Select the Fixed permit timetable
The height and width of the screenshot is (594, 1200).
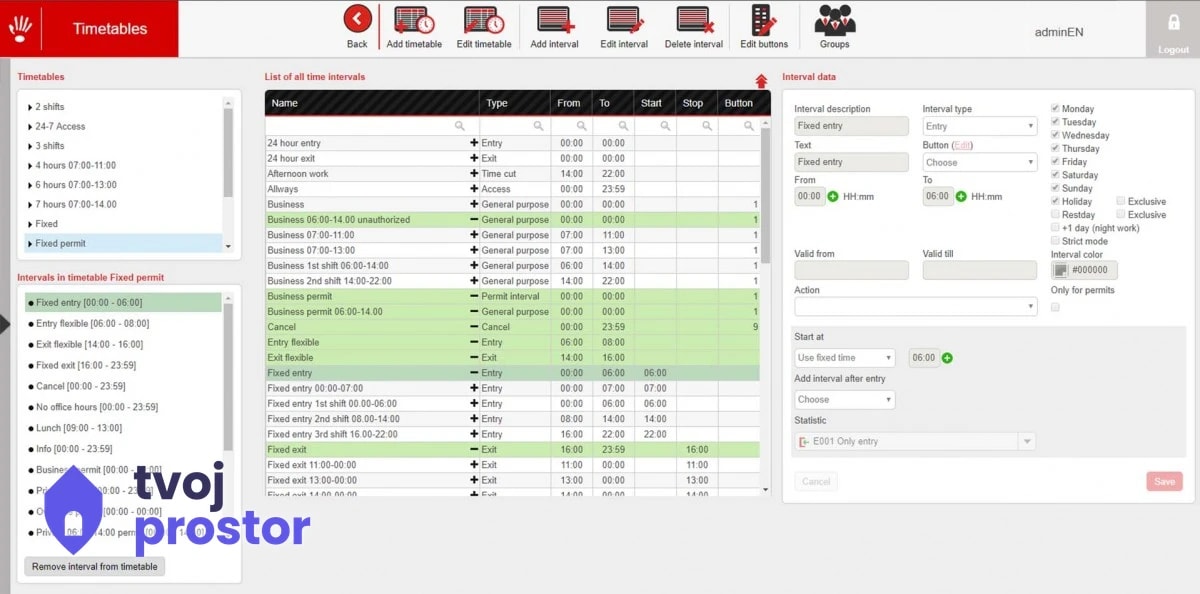[x=124, y=243]
